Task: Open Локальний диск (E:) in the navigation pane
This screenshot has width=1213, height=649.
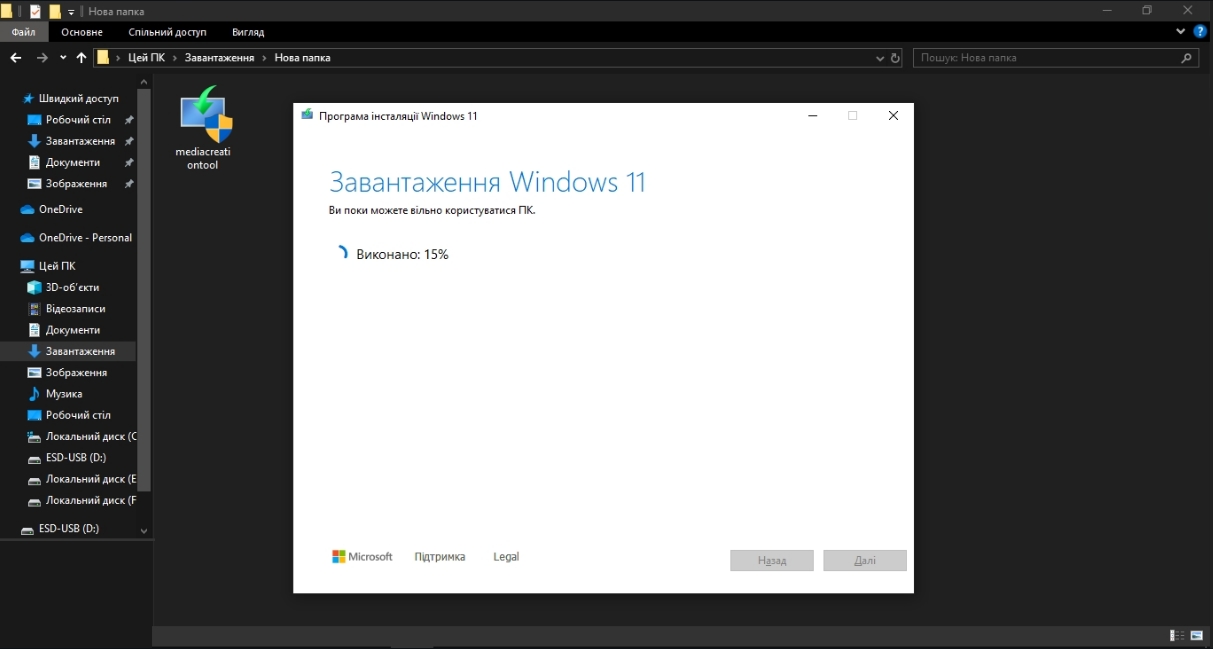Action: pos(91,479)
